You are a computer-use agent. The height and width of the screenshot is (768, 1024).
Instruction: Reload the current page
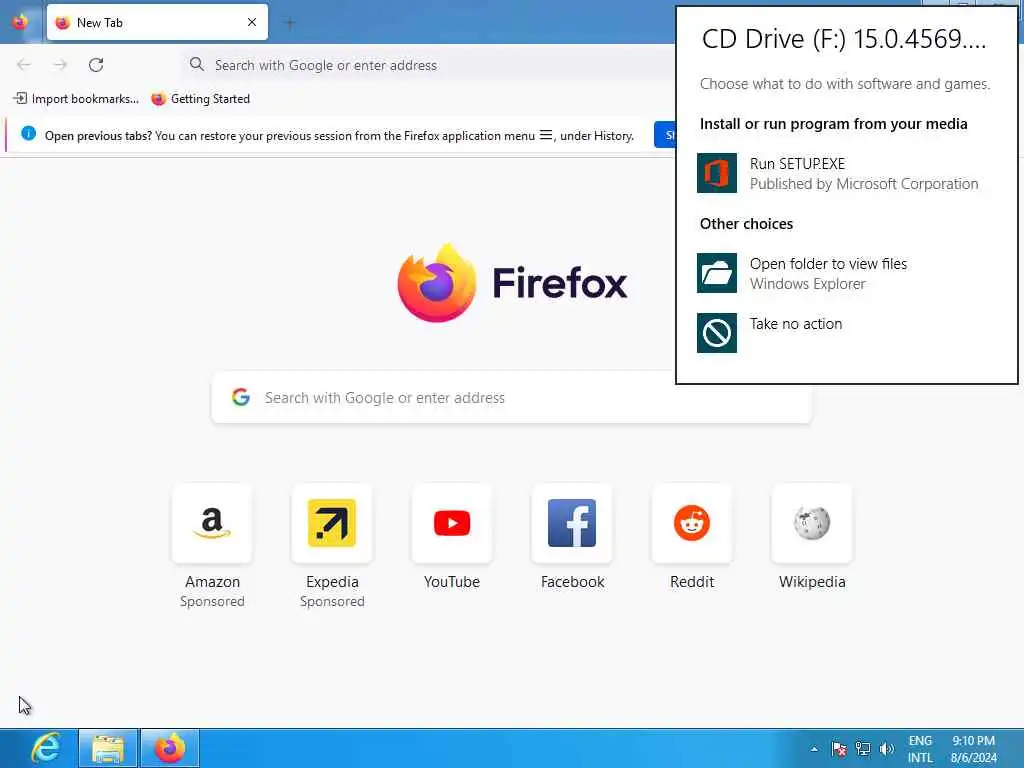(96, 65)
